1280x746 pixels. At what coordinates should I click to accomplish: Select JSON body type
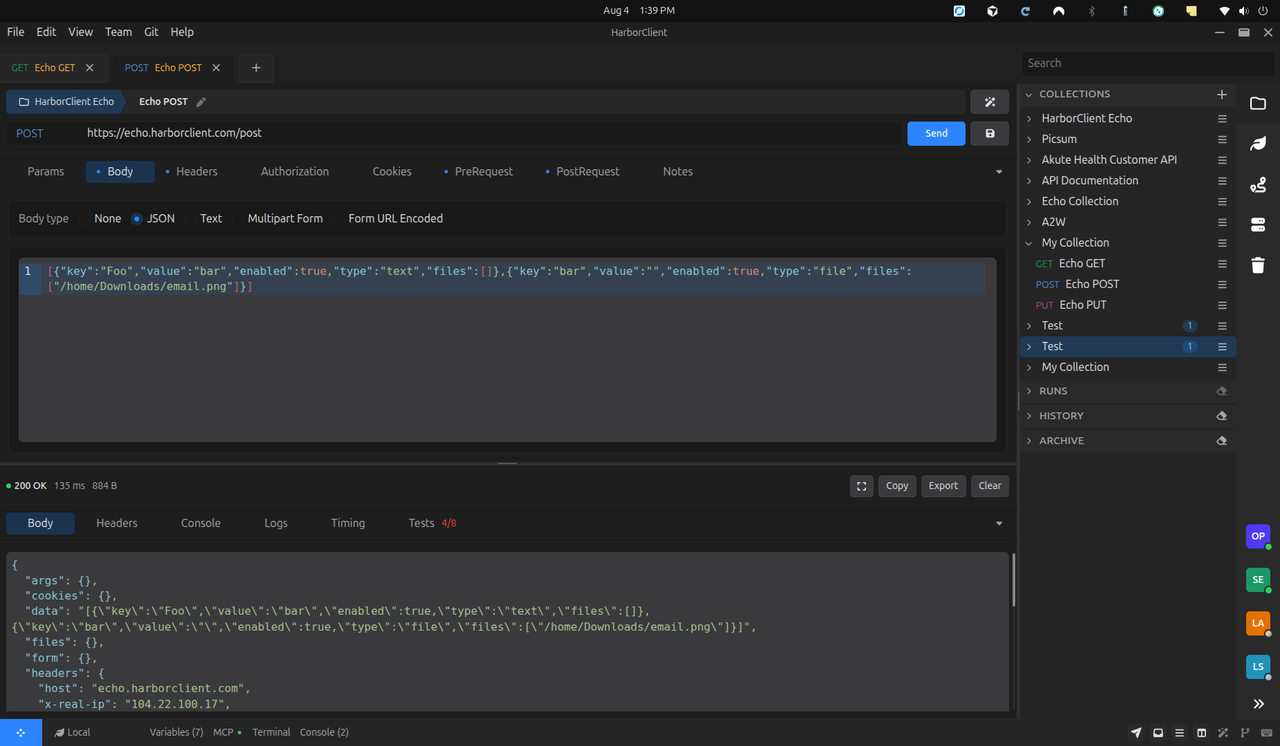(153, 218)
